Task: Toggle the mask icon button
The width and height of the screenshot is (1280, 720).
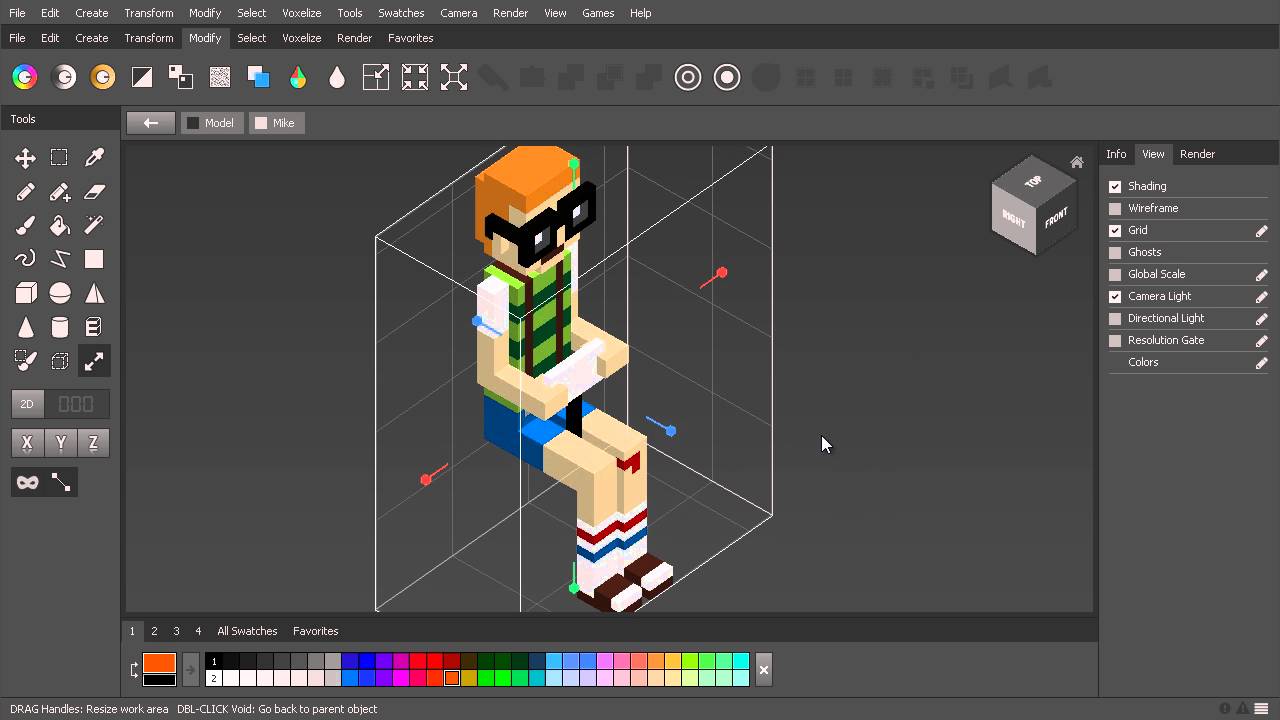Action: coord(27,482)
